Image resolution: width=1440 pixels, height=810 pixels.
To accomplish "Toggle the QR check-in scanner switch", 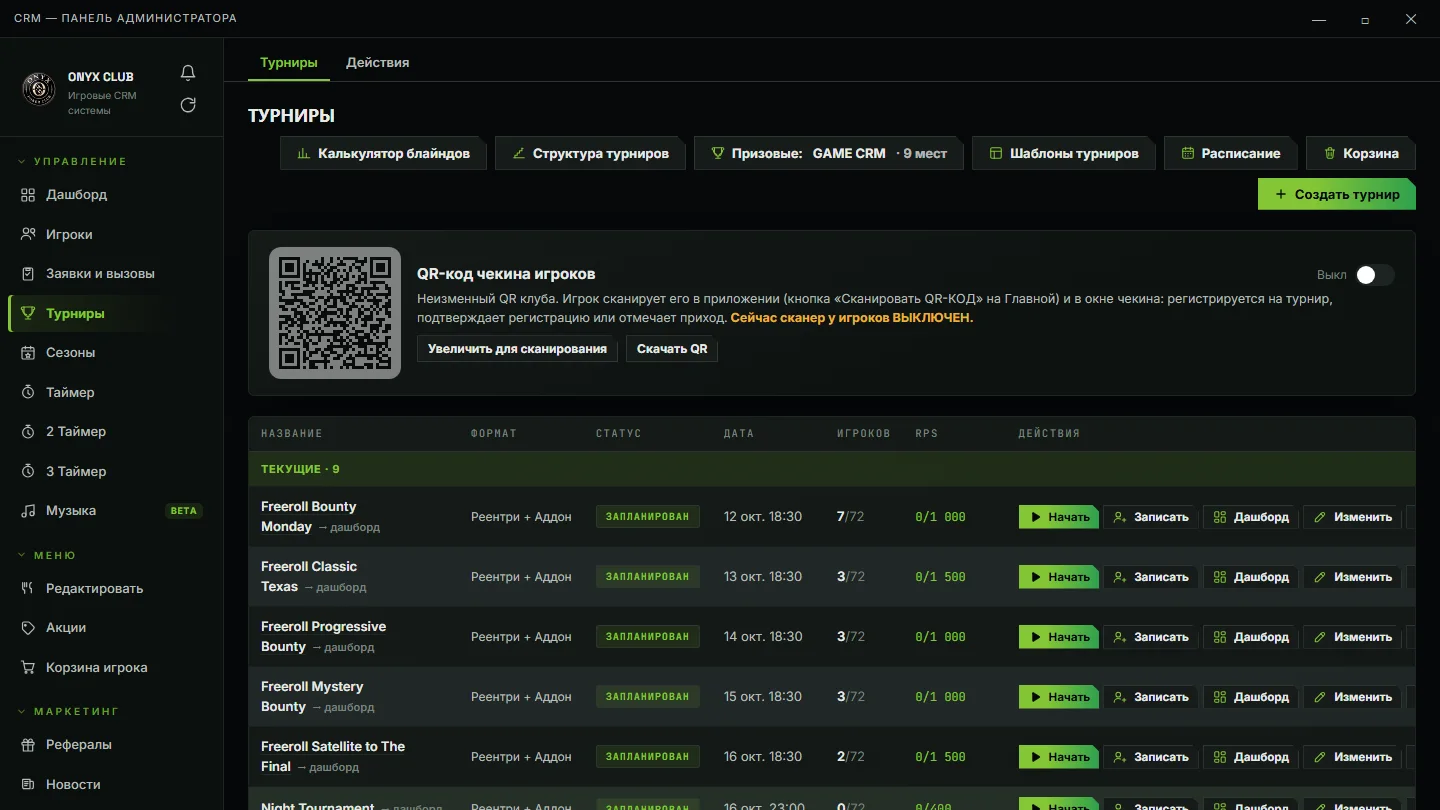I will click(x=1374, y=275).
